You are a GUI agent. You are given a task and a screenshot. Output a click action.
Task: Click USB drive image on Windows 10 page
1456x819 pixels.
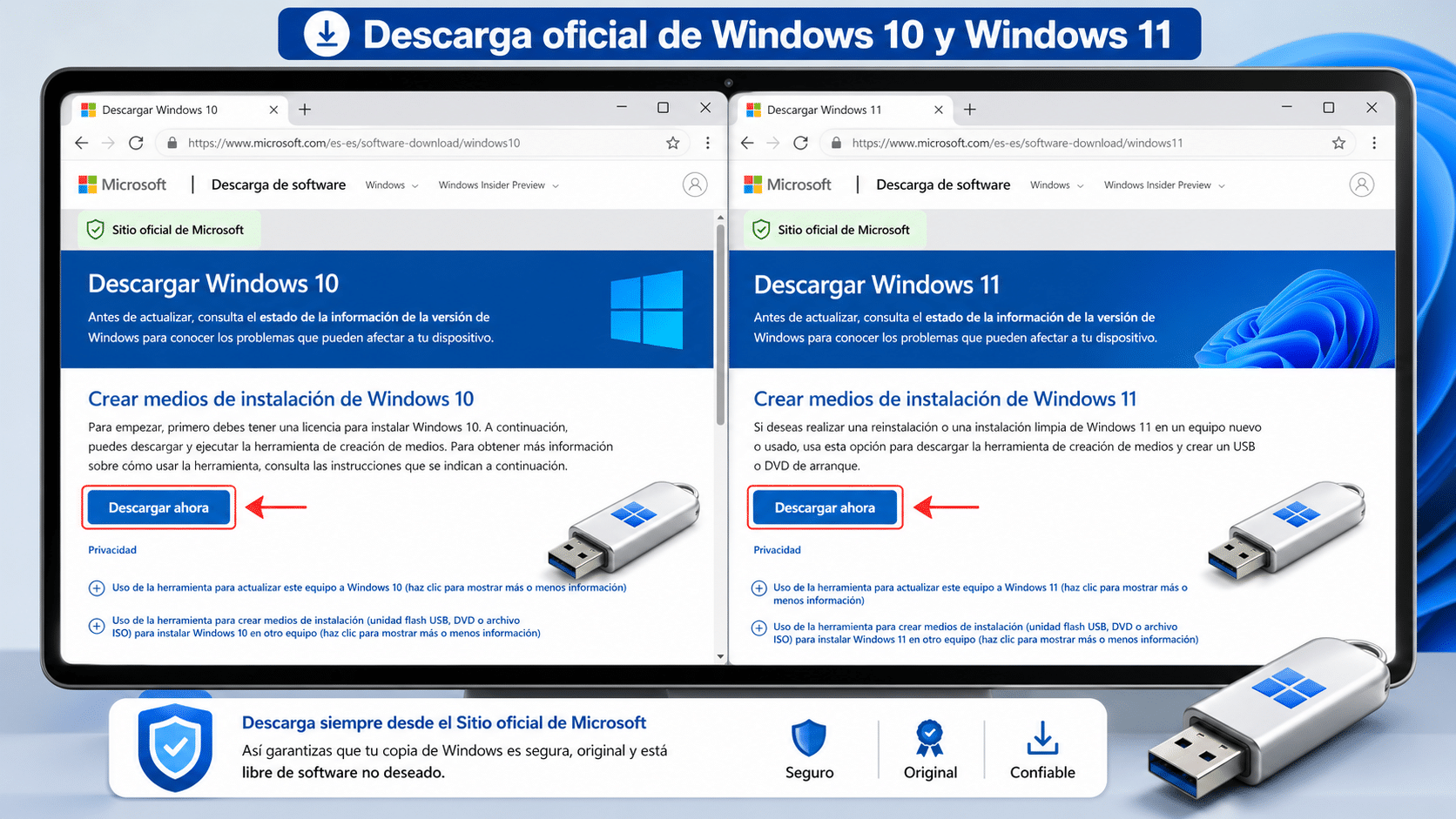[622, 531]
